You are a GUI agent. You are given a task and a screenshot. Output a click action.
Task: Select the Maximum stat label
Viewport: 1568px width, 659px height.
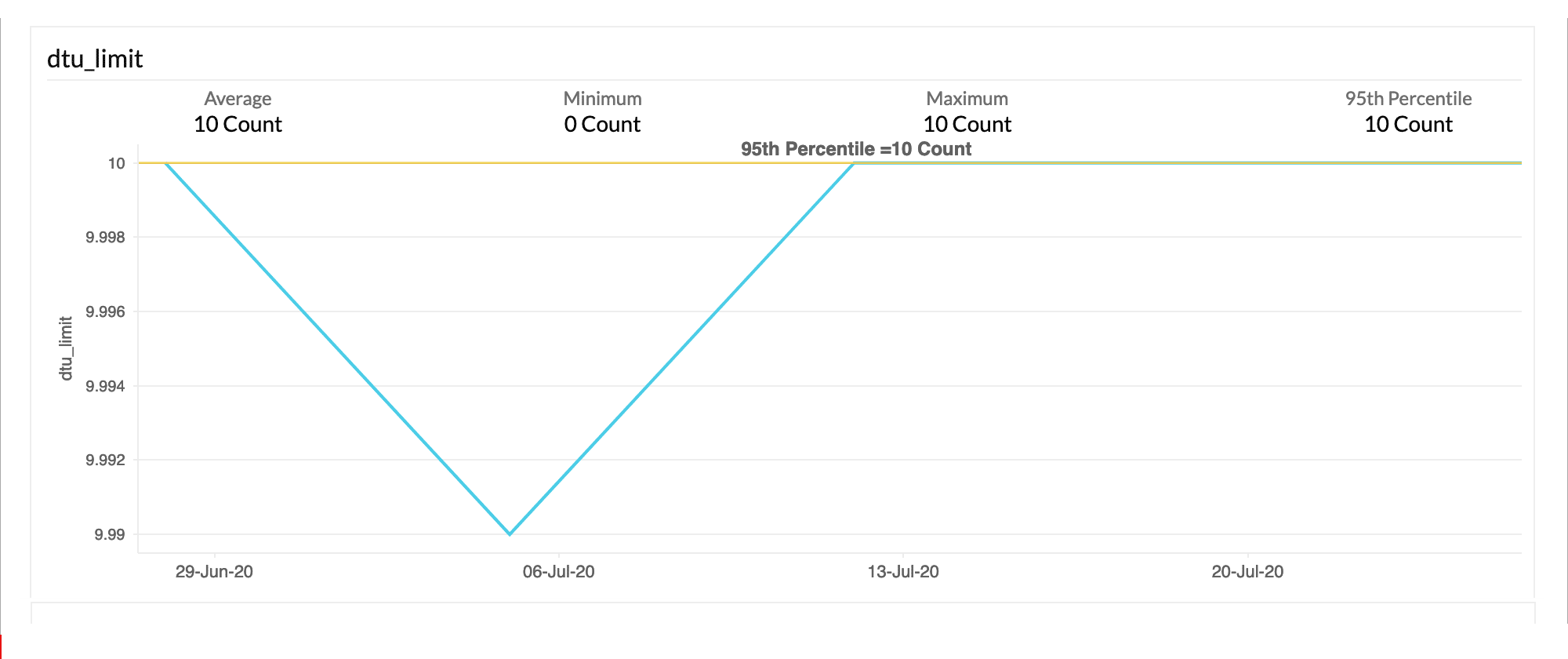click(967, 99)
